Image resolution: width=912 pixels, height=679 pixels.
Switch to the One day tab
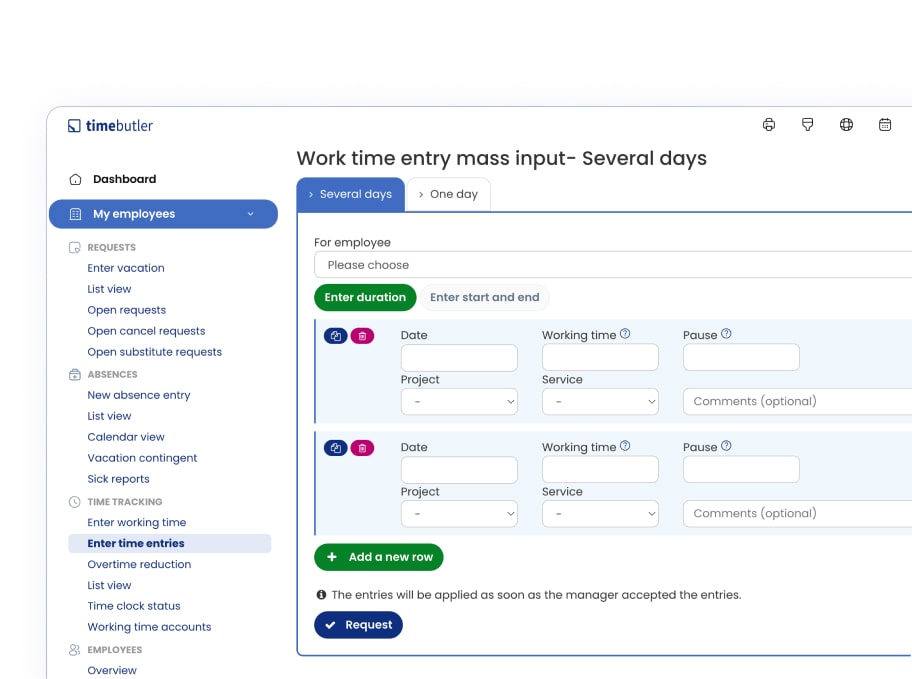tap(448, 194)
